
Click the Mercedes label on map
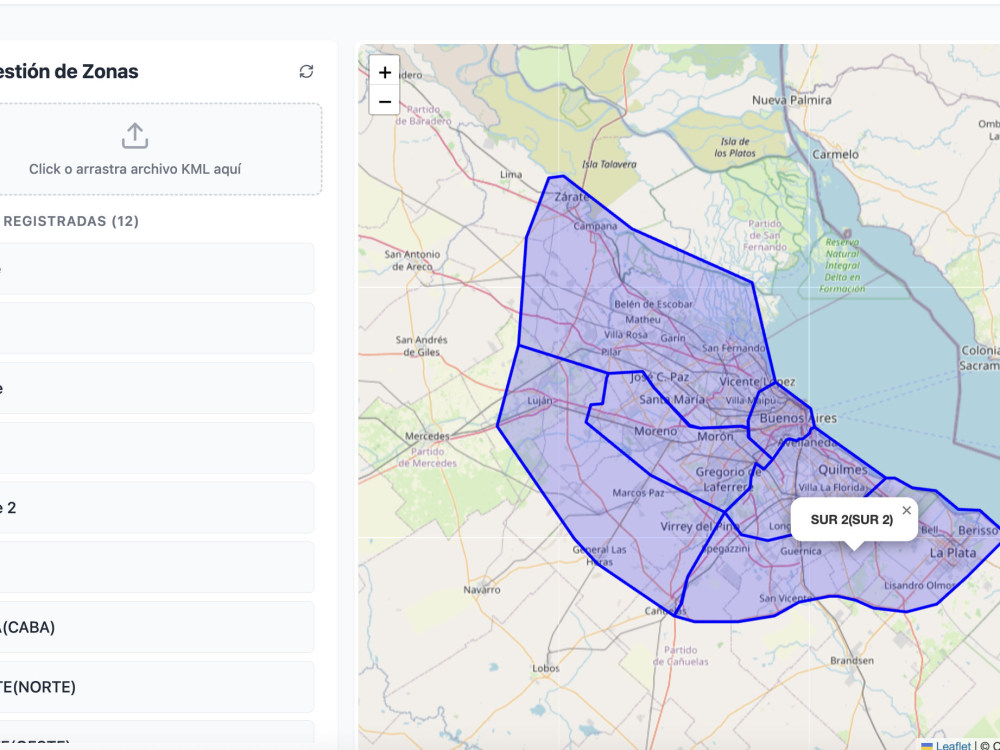pos(427,436)
